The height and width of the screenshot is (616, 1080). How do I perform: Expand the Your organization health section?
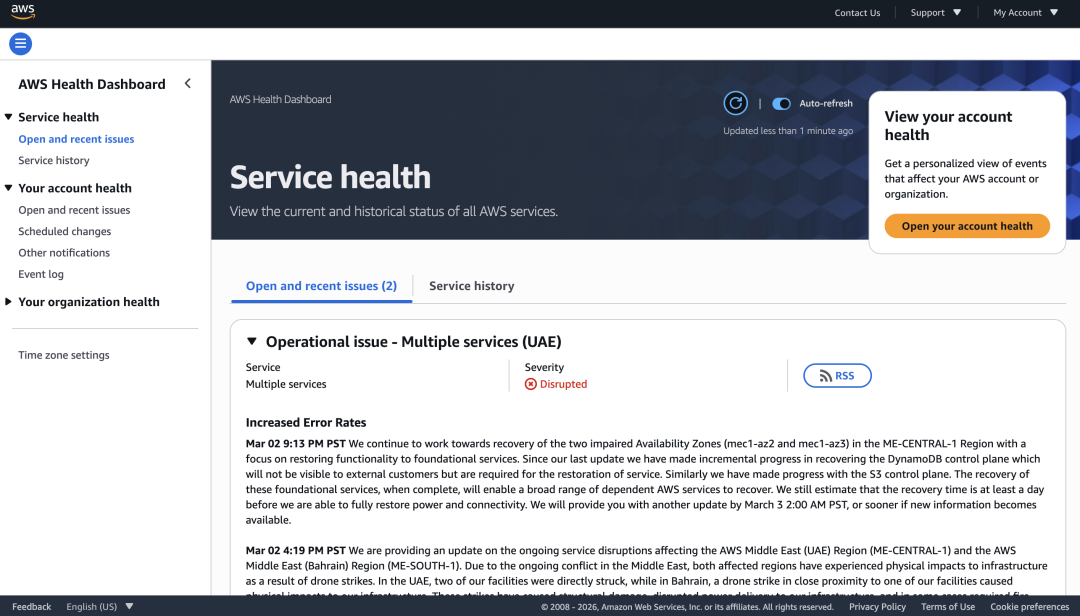[9, 302]
